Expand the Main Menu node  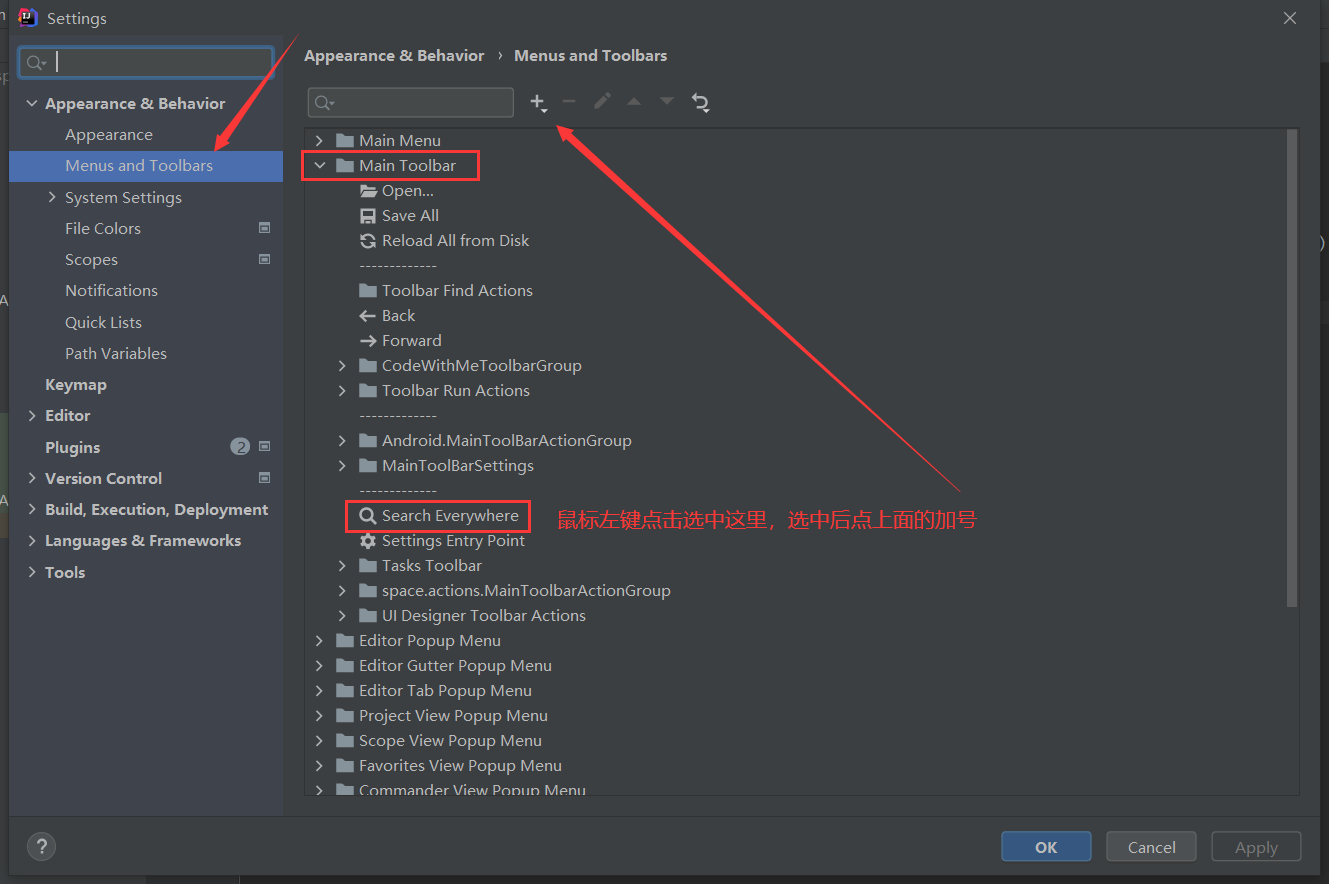[320, 141]
